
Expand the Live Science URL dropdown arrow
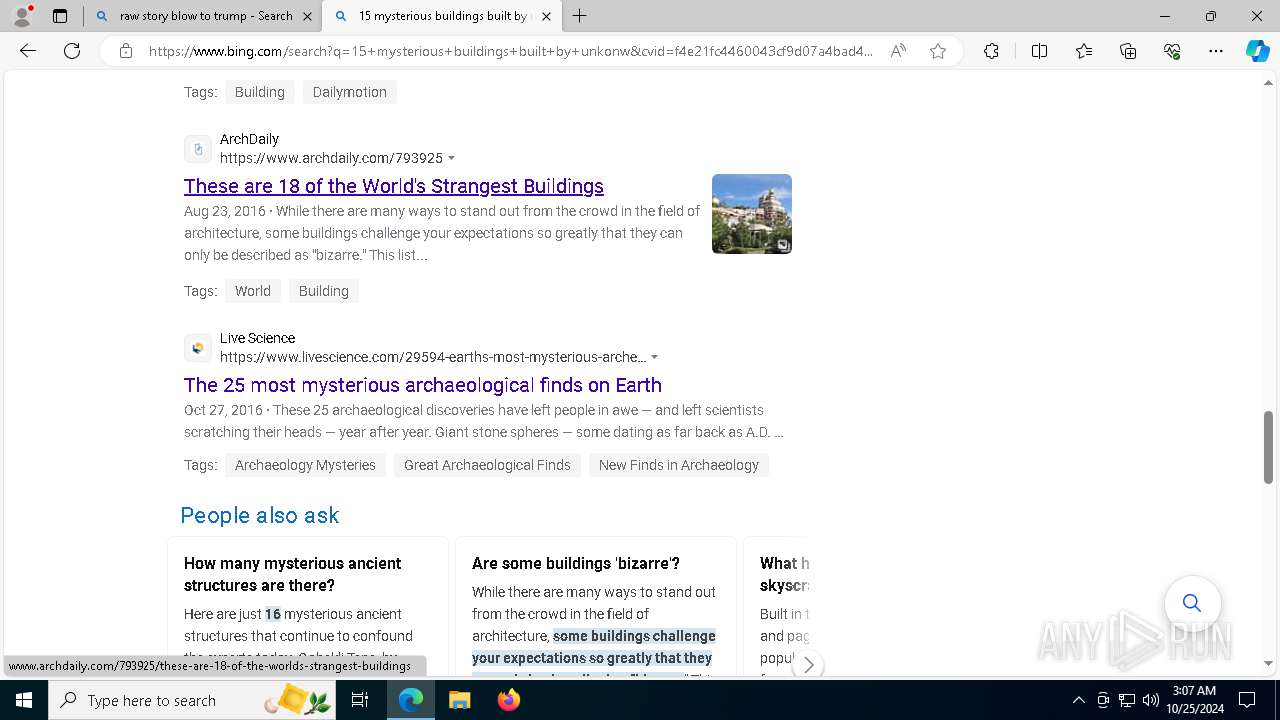tap(655, 357)
